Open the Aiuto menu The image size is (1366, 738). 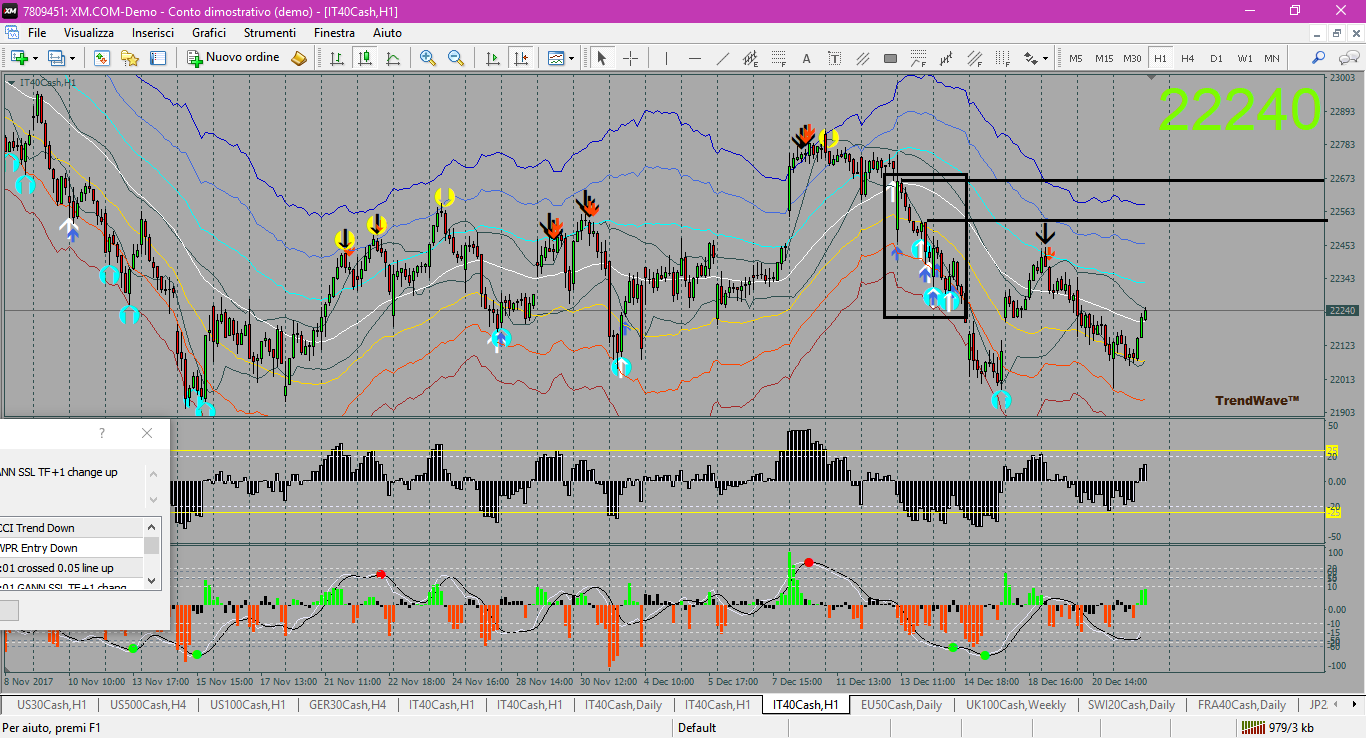coord(387,33)
